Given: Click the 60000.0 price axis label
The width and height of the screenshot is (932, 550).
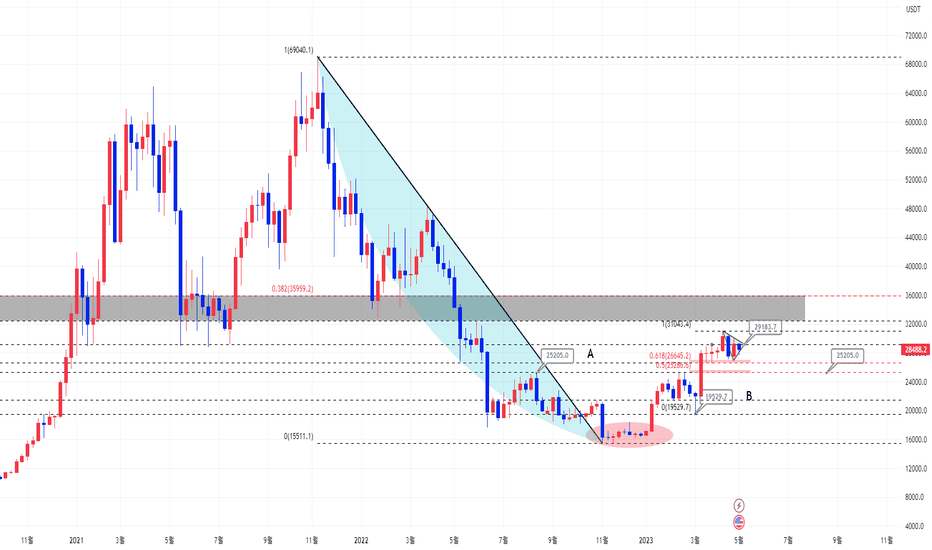Looking at the screenshot, I should click(x=915, y=122).
